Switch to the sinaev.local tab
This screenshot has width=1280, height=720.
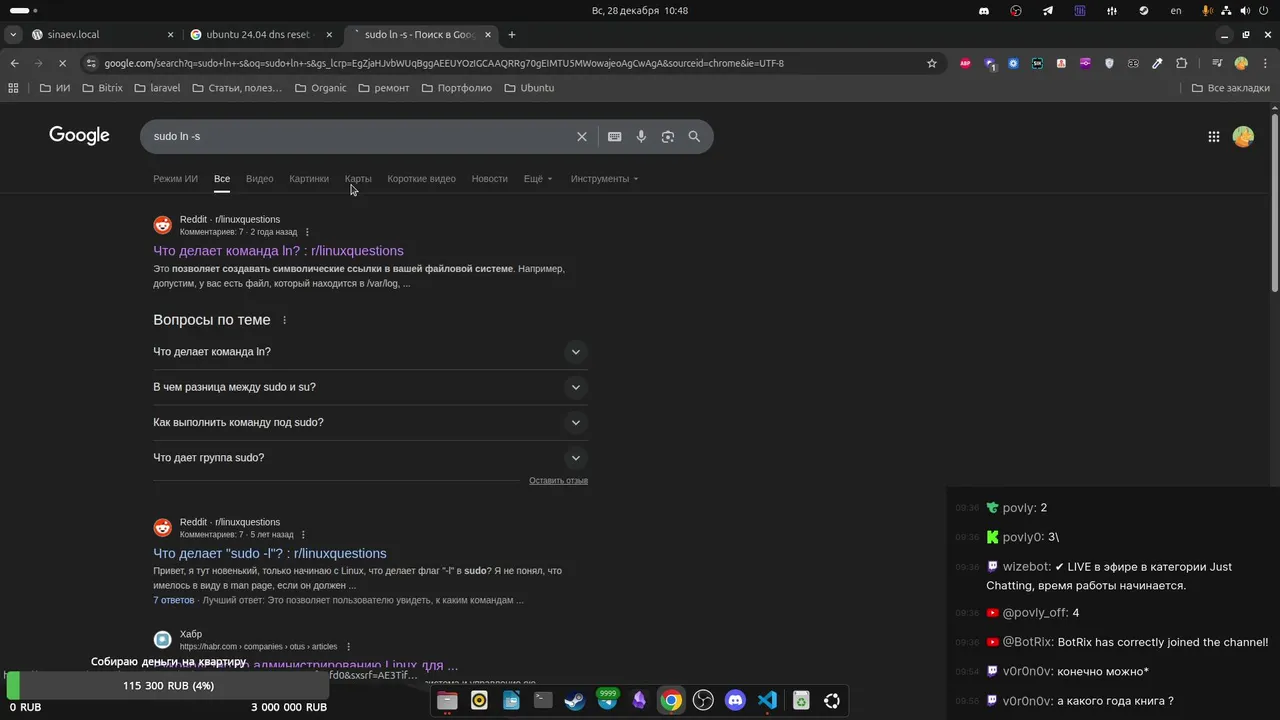tap(100, 34)
